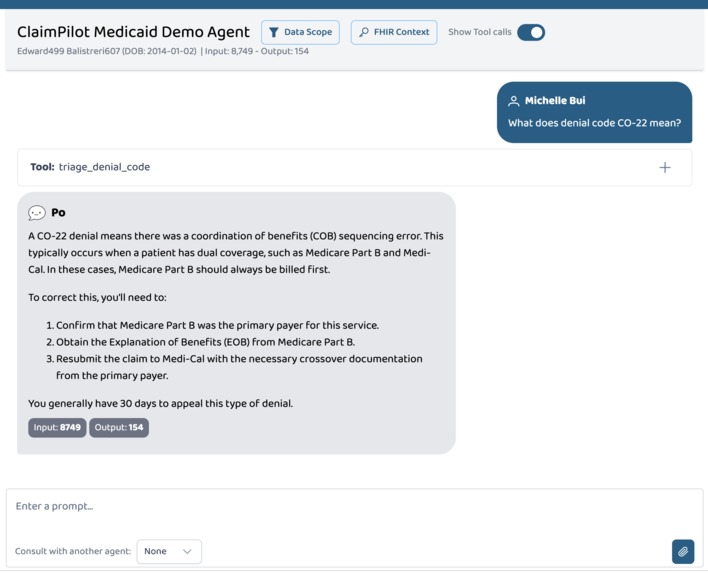
Task: Click the 'Consult with another agent:' label
Action: click(x=73, y=551)
